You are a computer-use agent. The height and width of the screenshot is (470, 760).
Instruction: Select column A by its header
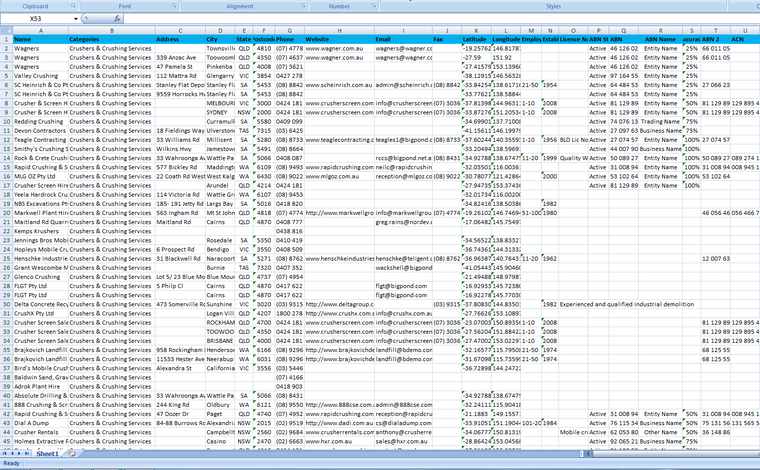39,31
